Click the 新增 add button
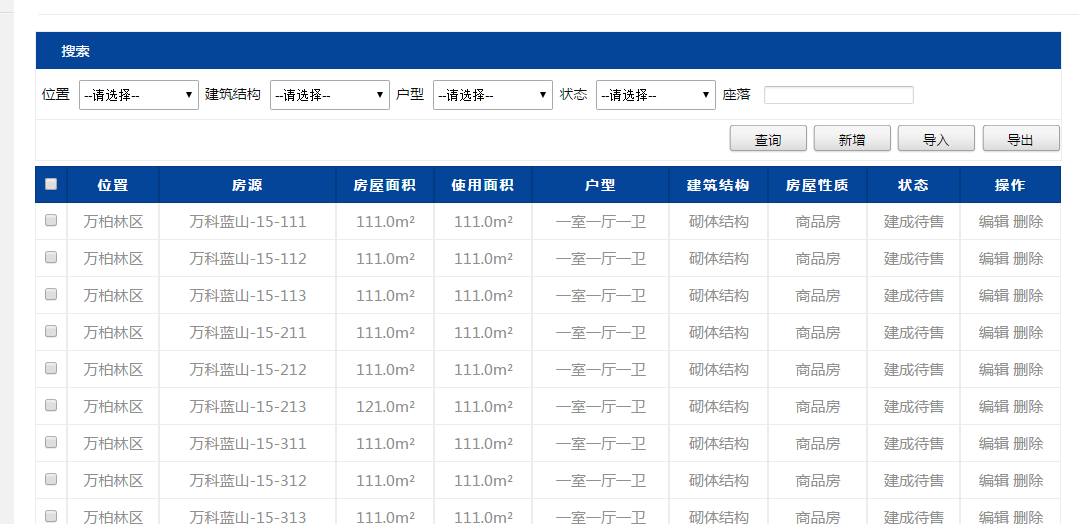Screen dimensions: 1079x524 pos(852,138)
